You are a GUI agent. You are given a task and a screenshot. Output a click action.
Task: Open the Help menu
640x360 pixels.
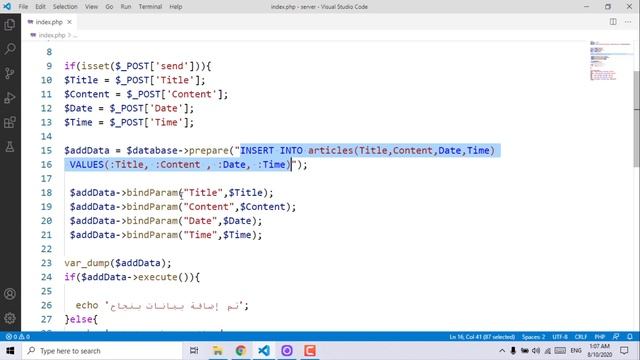176,7
